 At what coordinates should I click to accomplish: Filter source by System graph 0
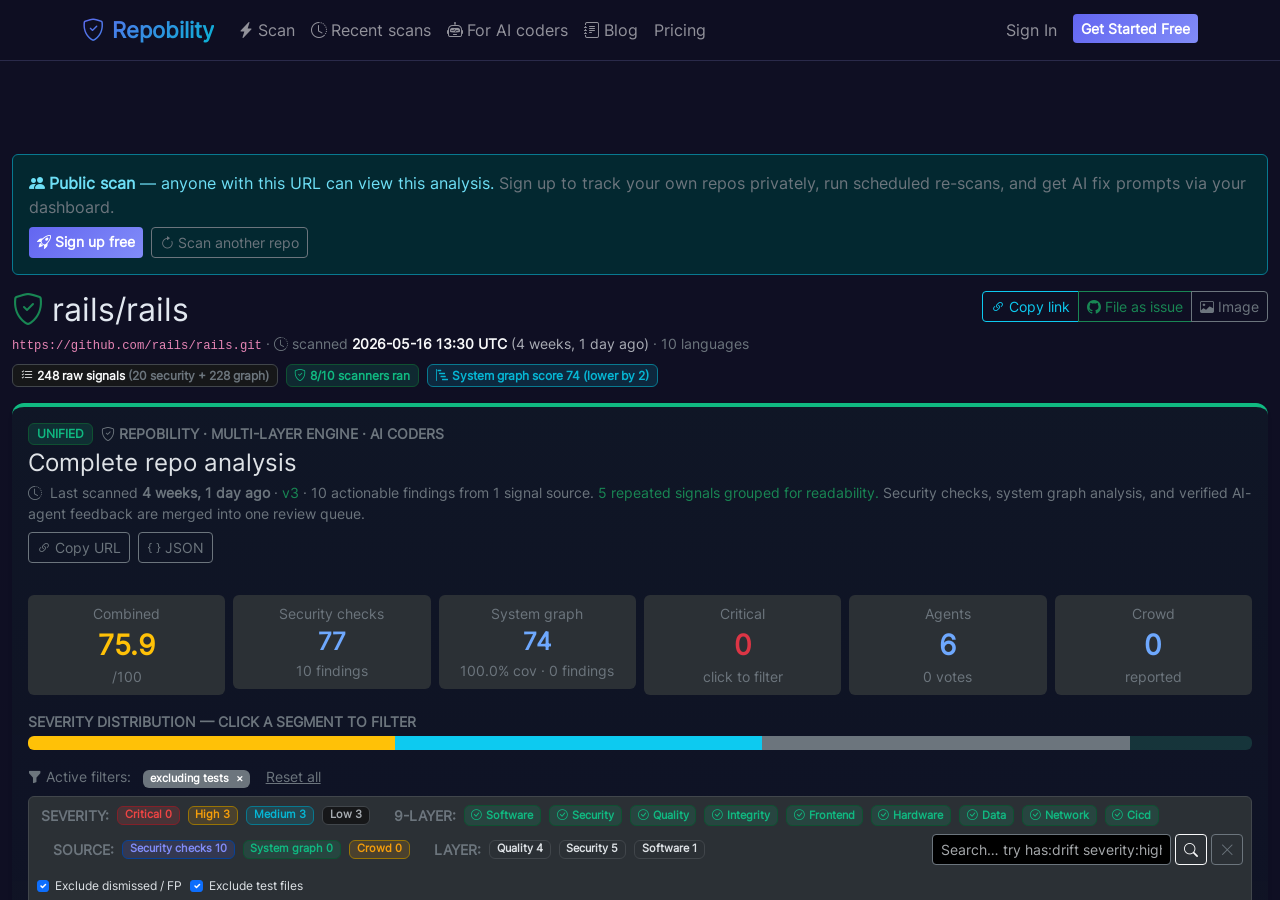[x=292, y=849]
